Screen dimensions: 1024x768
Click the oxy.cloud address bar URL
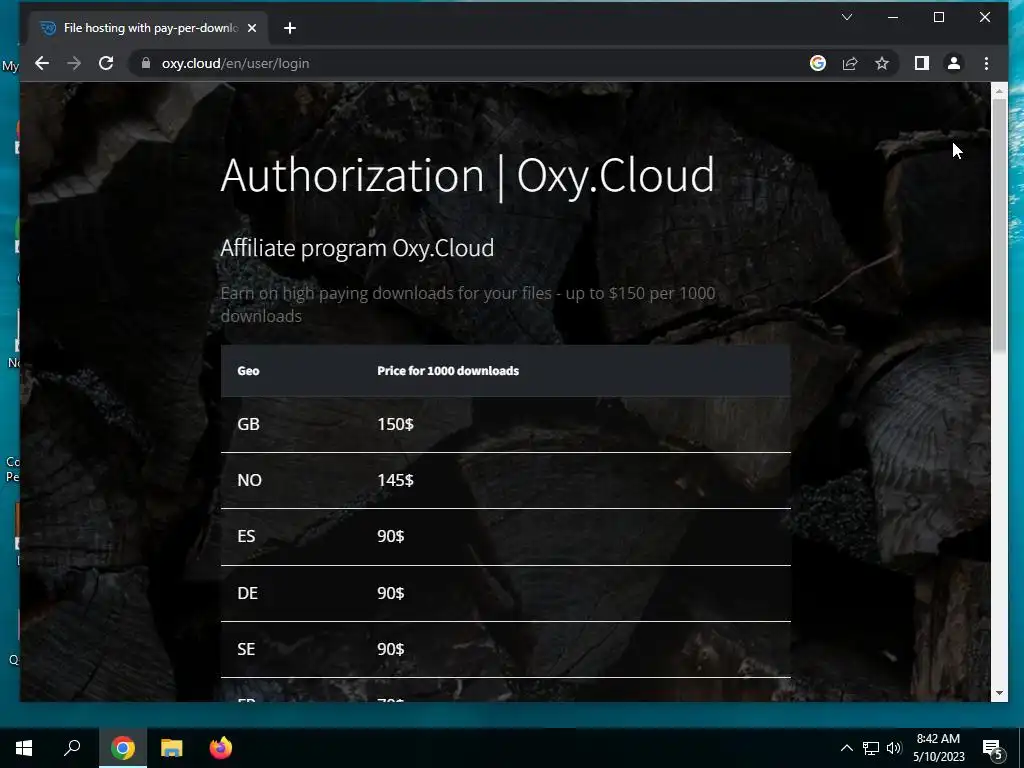[x=235, y=63]
